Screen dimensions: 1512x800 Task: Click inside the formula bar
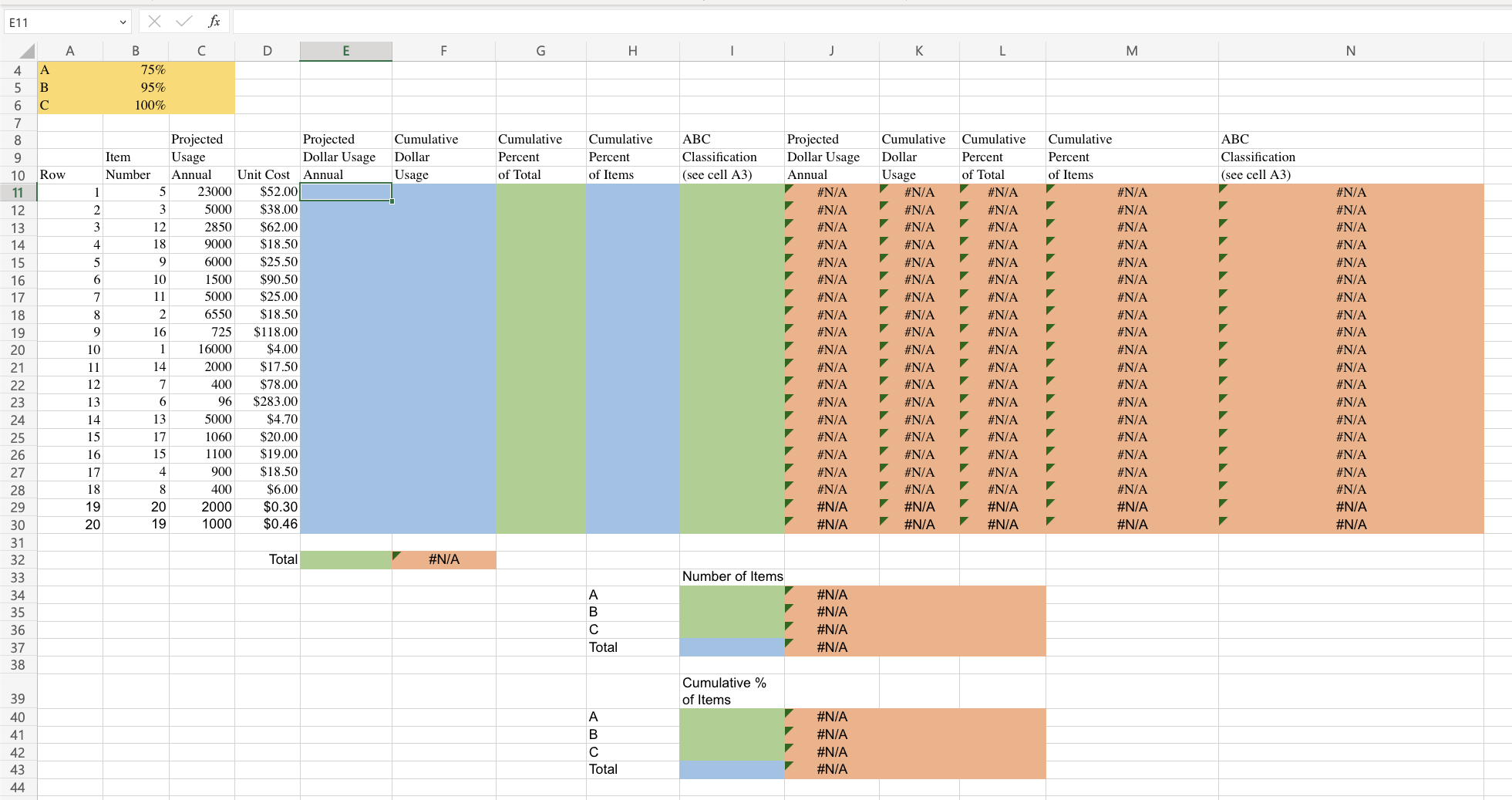[540, 21]
